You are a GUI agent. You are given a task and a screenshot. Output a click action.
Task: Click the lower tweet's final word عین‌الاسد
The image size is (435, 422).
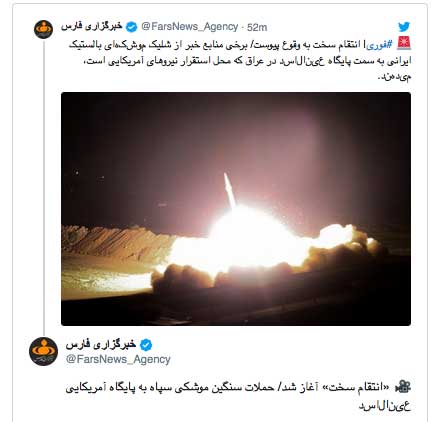click(384, 406)
